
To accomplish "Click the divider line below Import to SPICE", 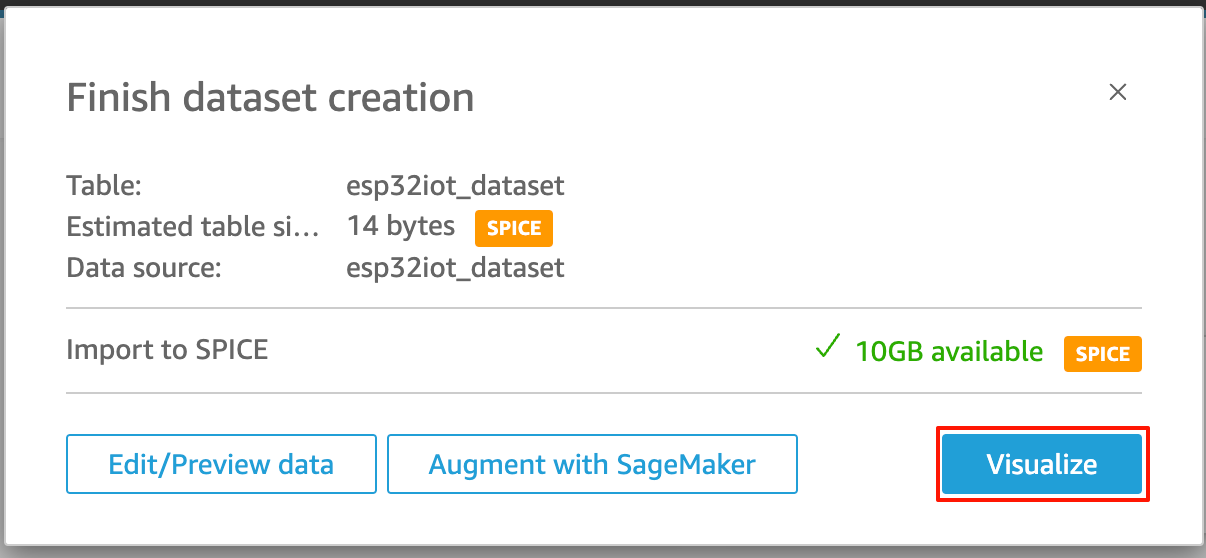I will [x=604, y=393].
